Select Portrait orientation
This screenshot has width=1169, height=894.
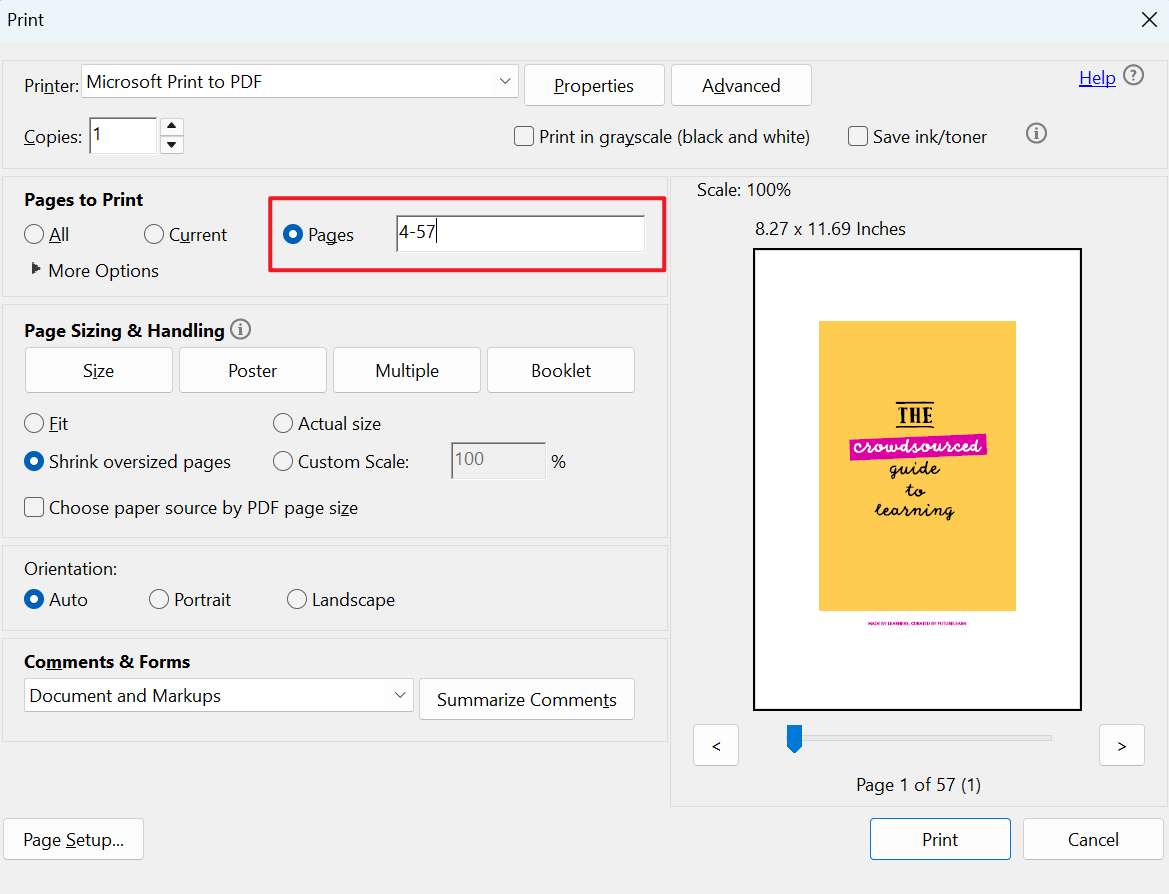158,599
